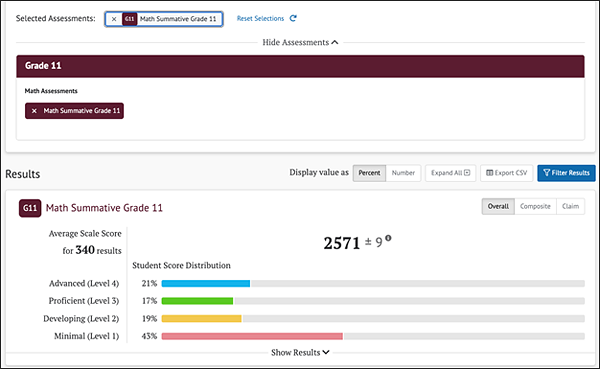Click the x on maroon Math Summative button
This screenshot has width=600, height=369.
[34, 111]
